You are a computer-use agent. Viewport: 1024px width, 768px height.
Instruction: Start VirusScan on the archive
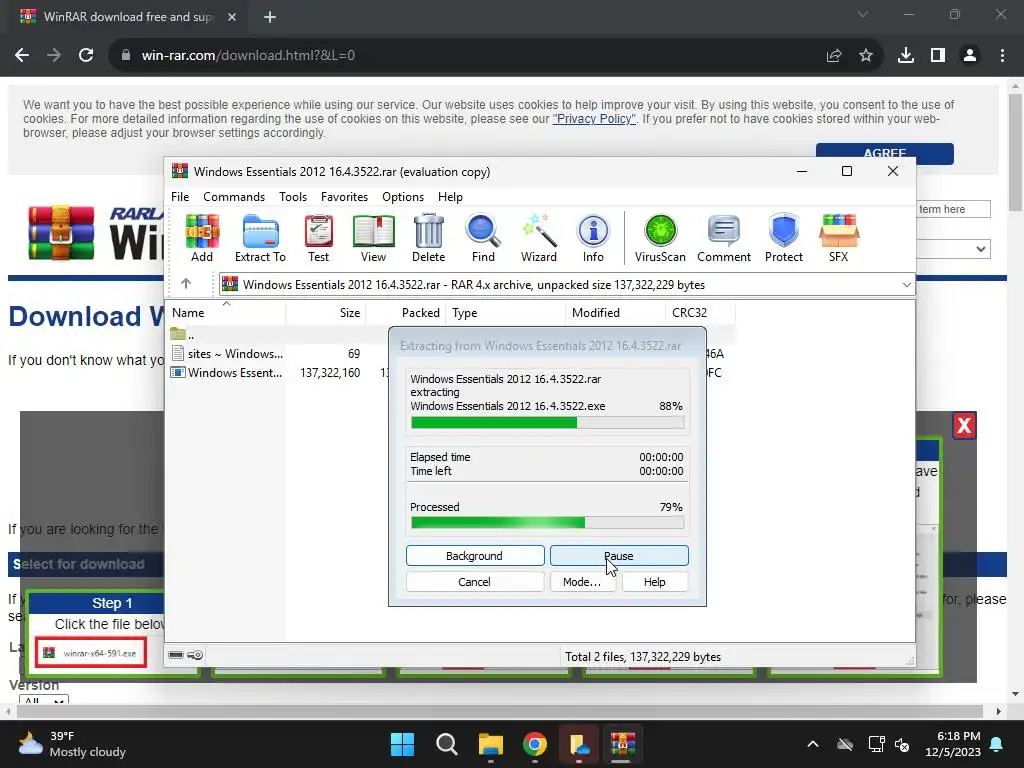click(x=660, y=238)
